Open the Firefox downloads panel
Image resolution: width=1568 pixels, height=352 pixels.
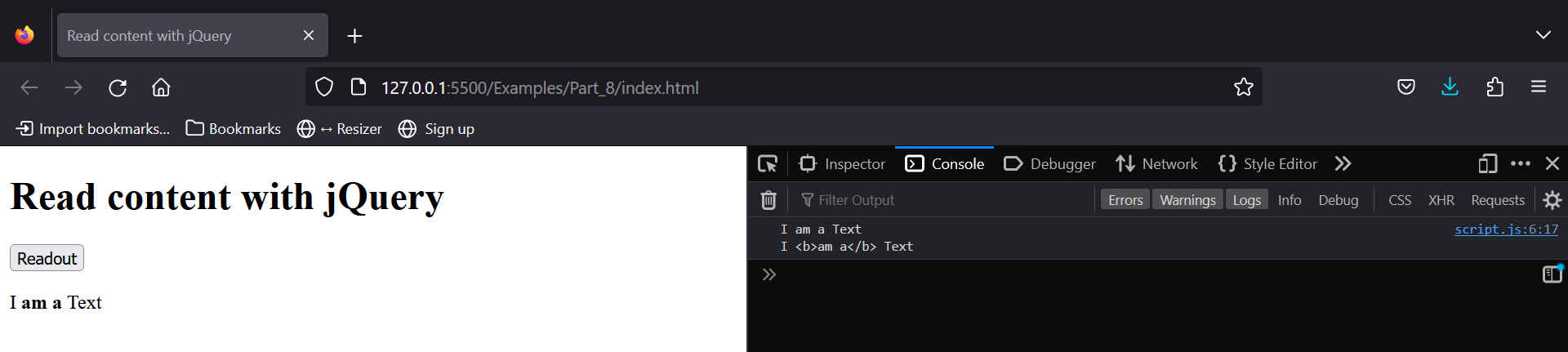(x=1450, y=87)
